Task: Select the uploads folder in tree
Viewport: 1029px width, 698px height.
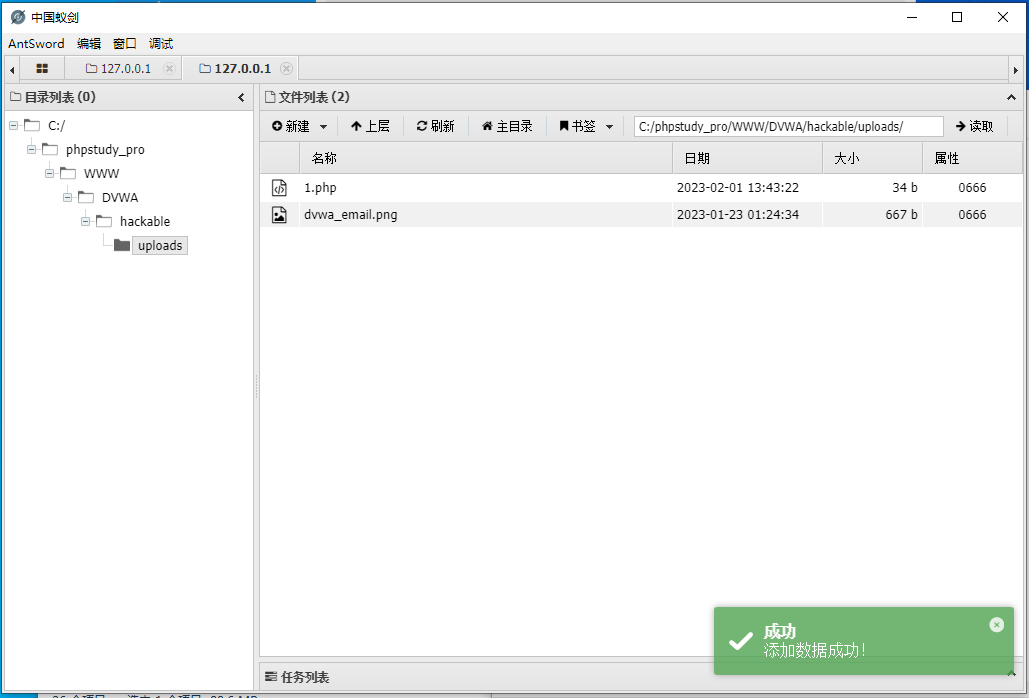Action: [160, 245]
